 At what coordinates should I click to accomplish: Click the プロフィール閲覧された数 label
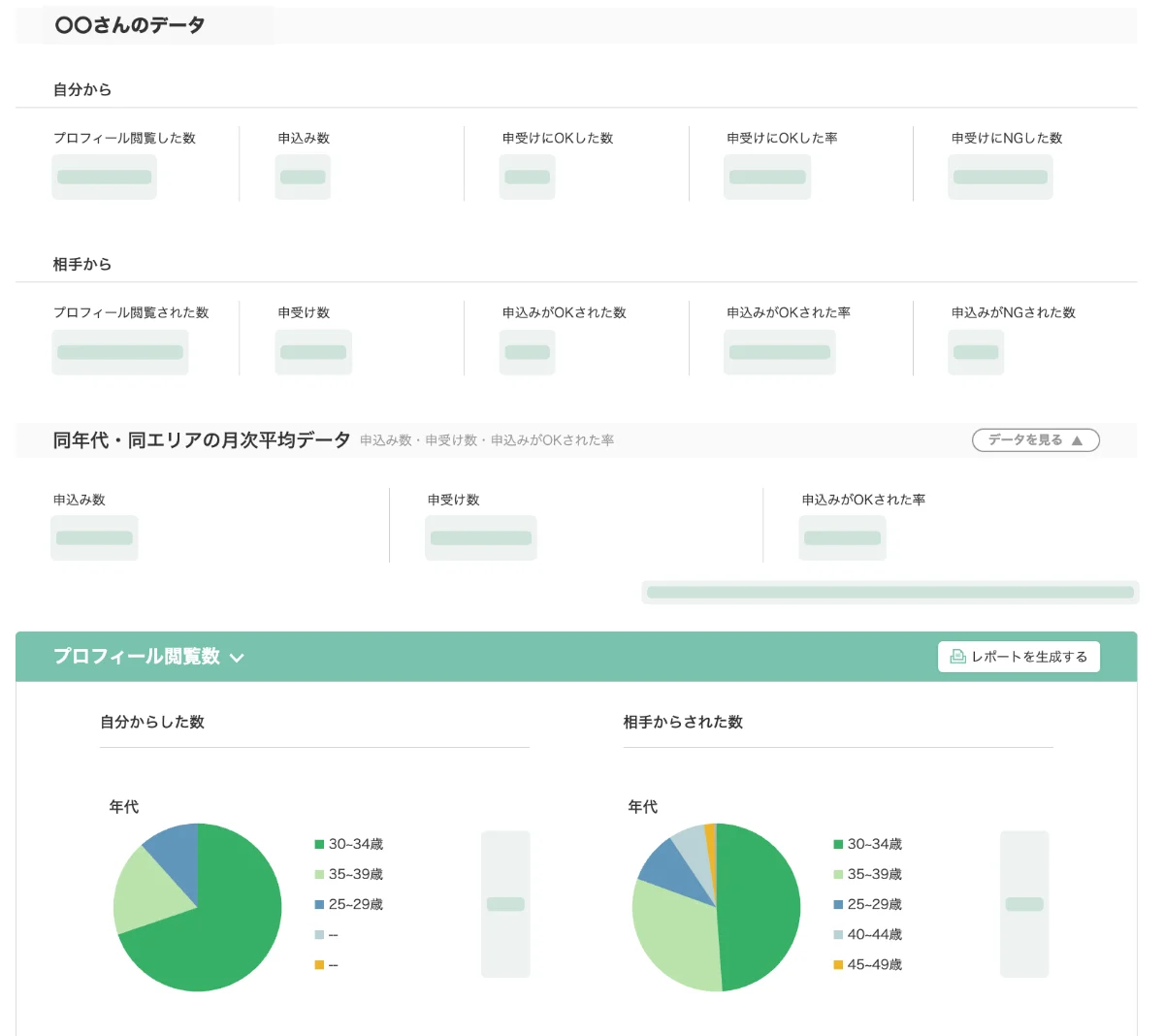pos(131,313)
